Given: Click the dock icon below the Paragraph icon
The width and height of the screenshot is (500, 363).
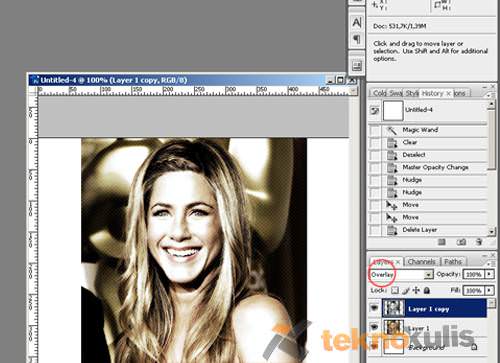Looking at the screenshot, I should pyautogui.click(x=357, y=66).
